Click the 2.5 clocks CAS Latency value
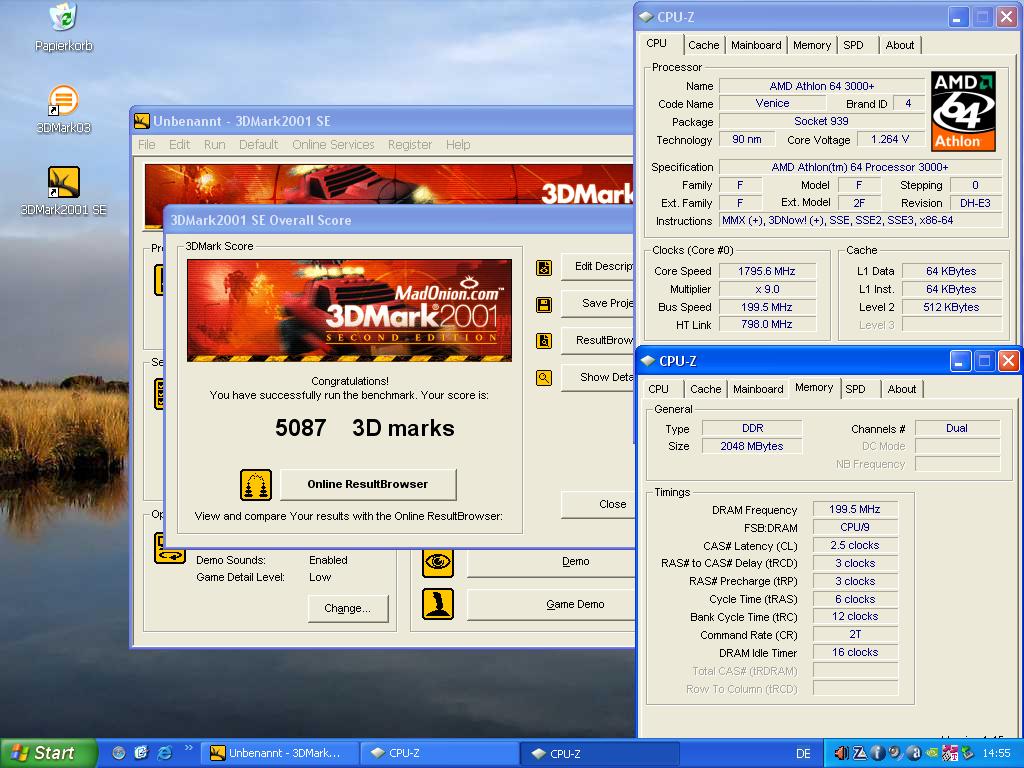Image resolution: width=1024 pixels, height=768 pixels. [855, 545]
